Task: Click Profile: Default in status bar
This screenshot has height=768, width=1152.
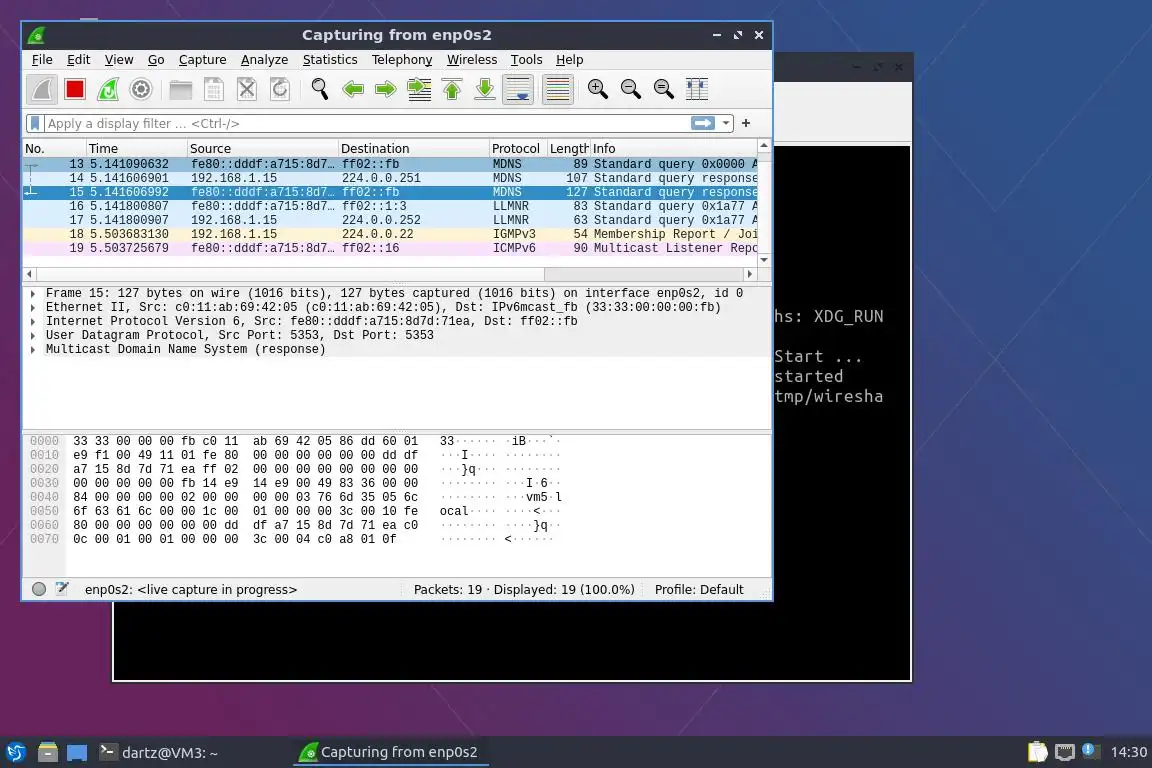Action: [x=699, y=589]
